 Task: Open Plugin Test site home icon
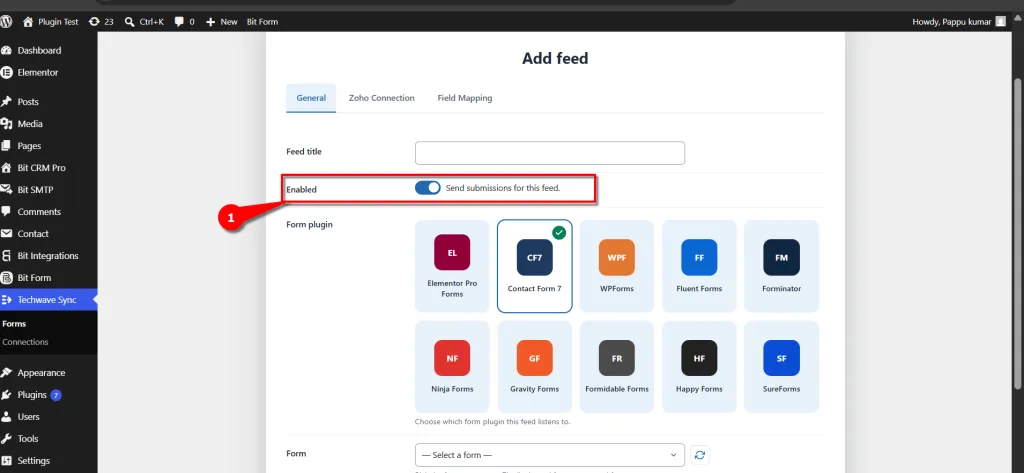tap(27, 22)
